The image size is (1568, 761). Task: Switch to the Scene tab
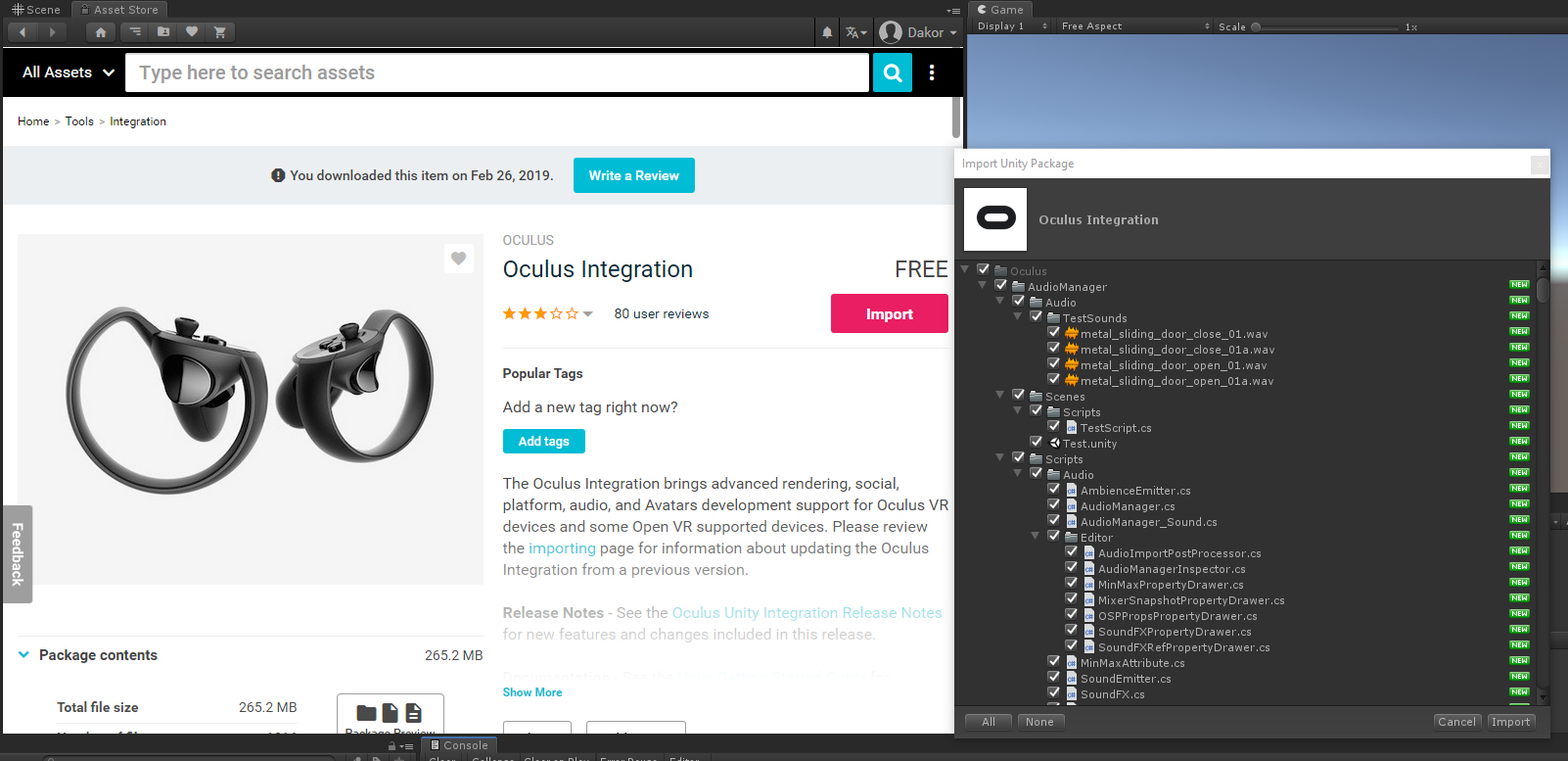coord(36,10)
